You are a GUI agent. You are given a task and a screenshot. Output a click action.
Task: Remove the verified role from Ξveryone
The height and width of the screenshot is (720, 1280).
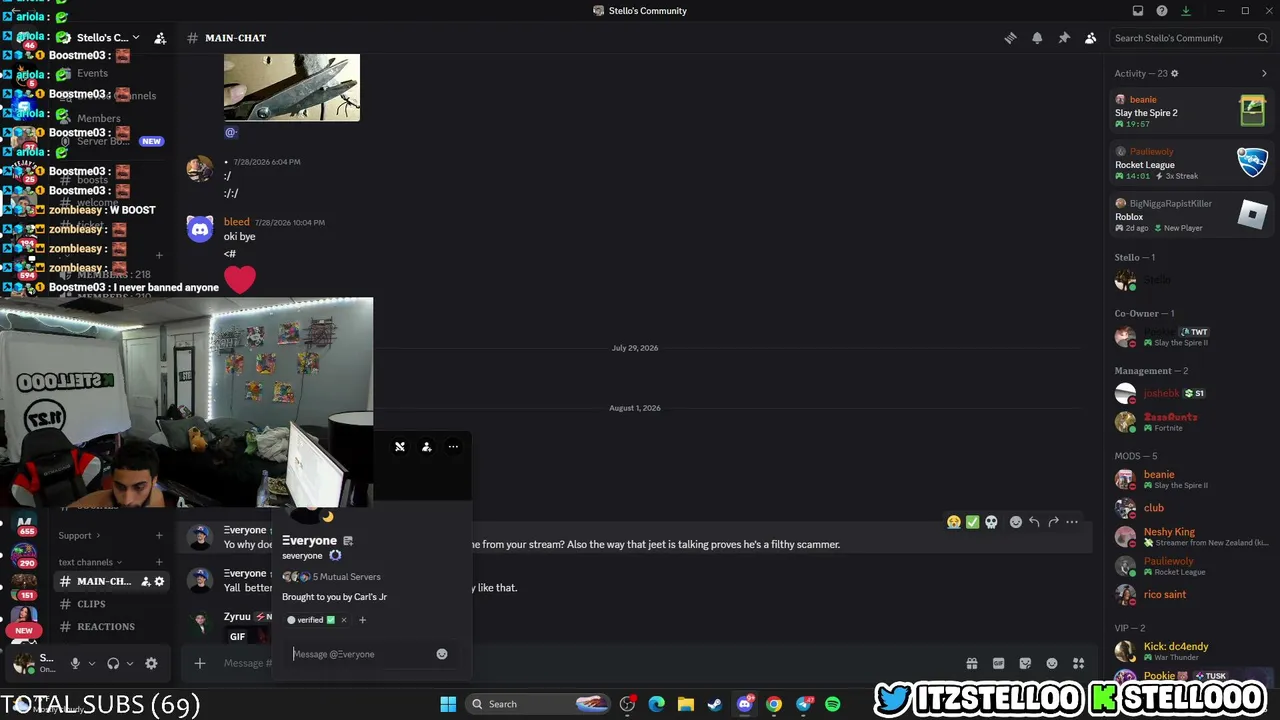(343, 620)
